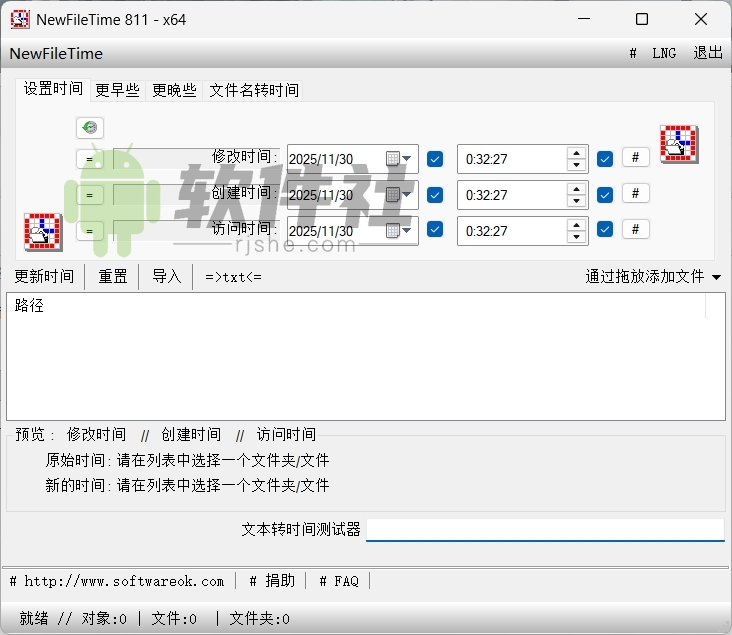Image resolution: width=732 pixels, height=635 pixels.
Task: Open the # FAQ link
Action: 339,581
